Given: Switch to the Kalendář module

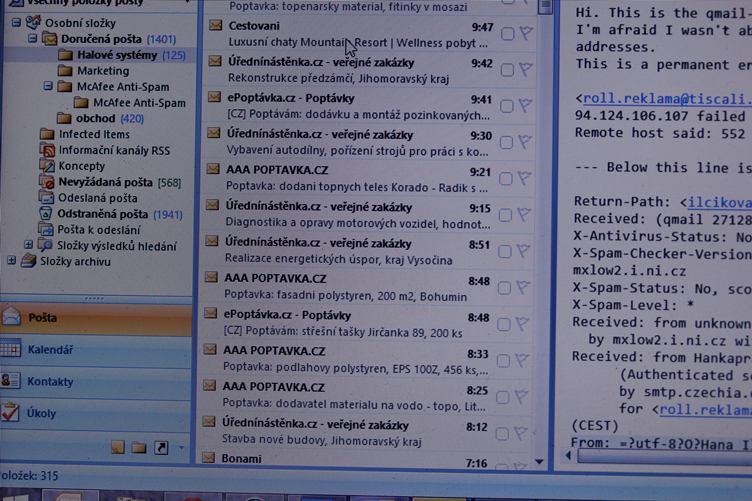Looking at the screenshot, I should click(x=96, y=350).
